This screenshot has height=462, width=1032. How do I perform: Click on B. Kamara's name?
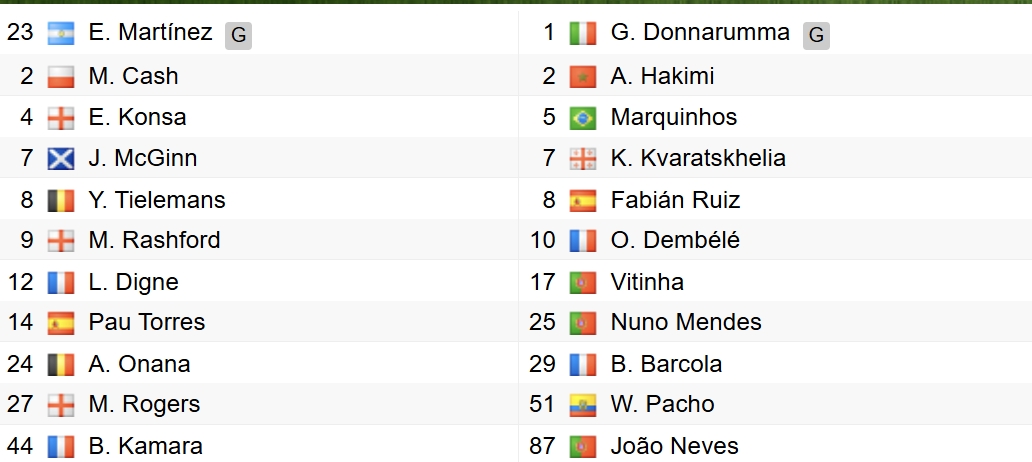[145, 446]
